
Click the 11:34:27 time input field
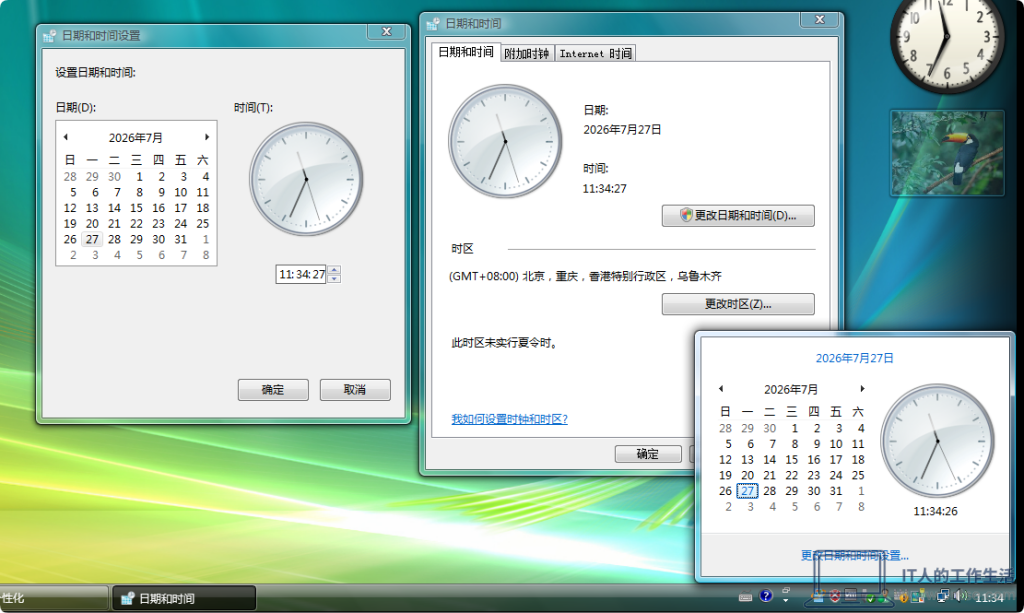tap(301, 274)
